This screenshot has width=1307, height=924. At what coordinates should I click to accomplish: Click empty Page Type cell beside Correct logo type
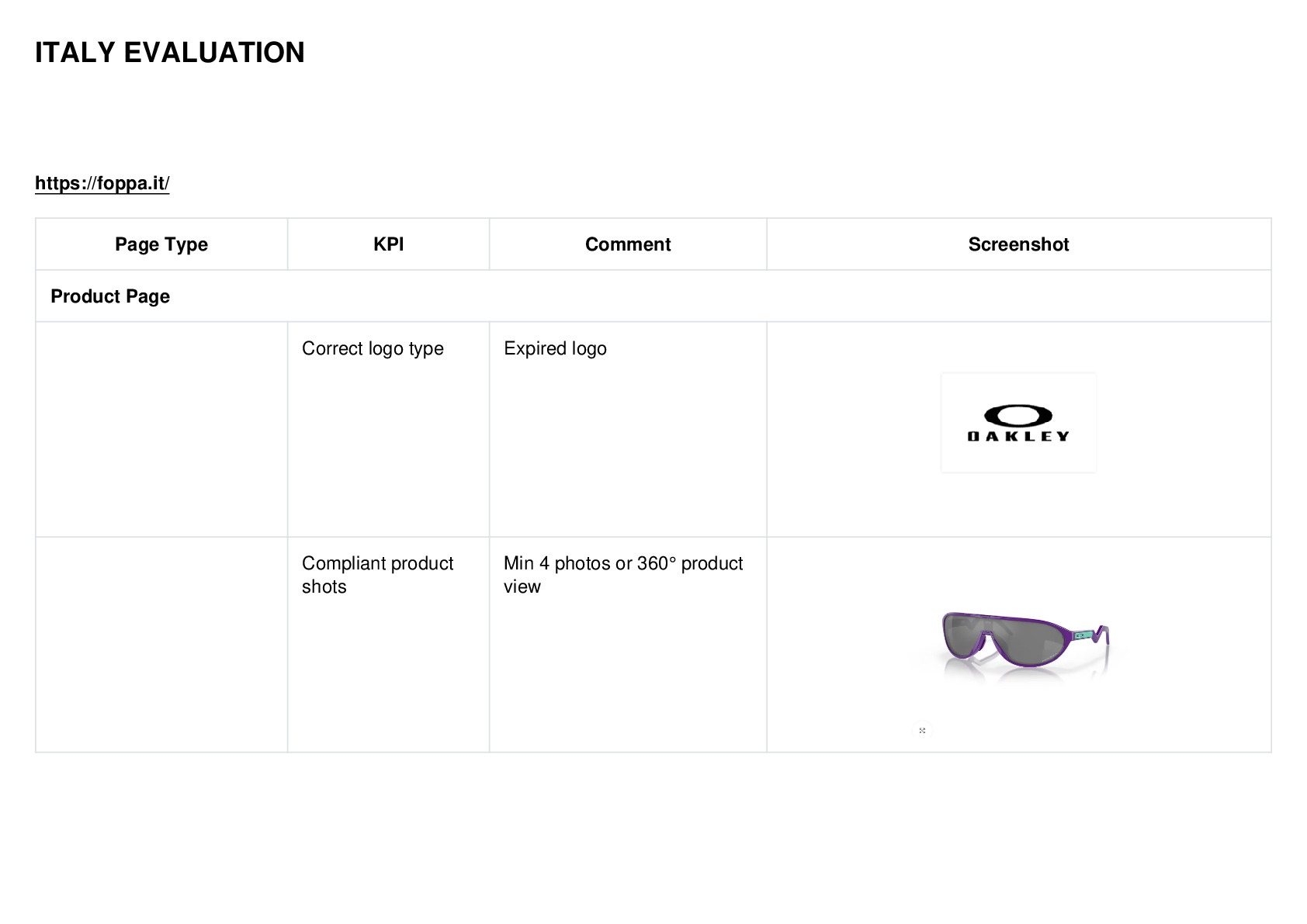[x=161, y=429]
